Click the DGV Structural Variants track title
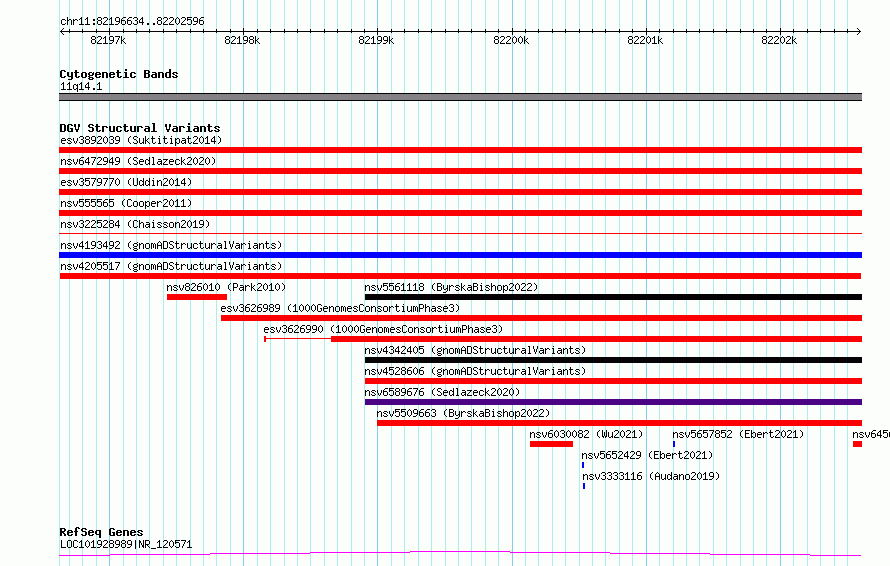 (x=140, y=128)
